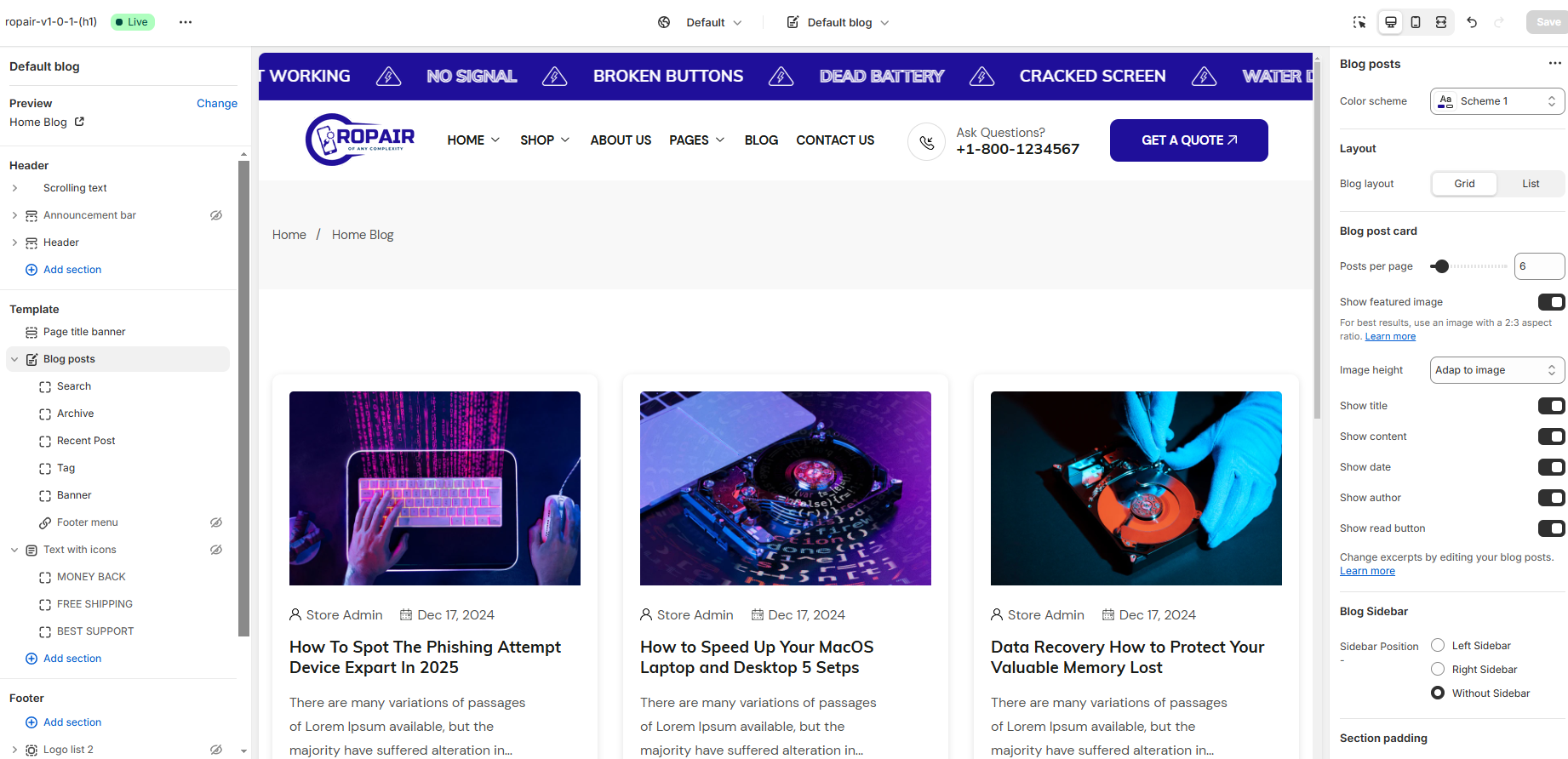Open the Default blog template dropdown
1568x759 pixels.
click(838, 22)
